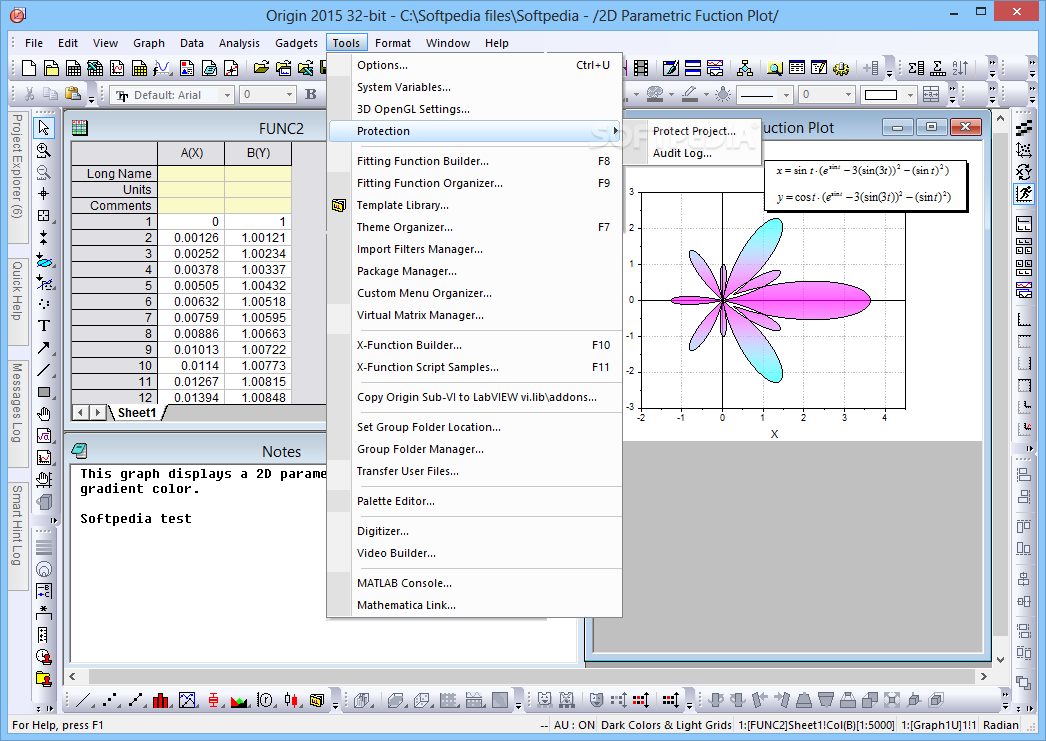Click the Code Builder gear icon
This screenshot has width=1046, height=741.
pyautogui.click(x=841, y=68)
